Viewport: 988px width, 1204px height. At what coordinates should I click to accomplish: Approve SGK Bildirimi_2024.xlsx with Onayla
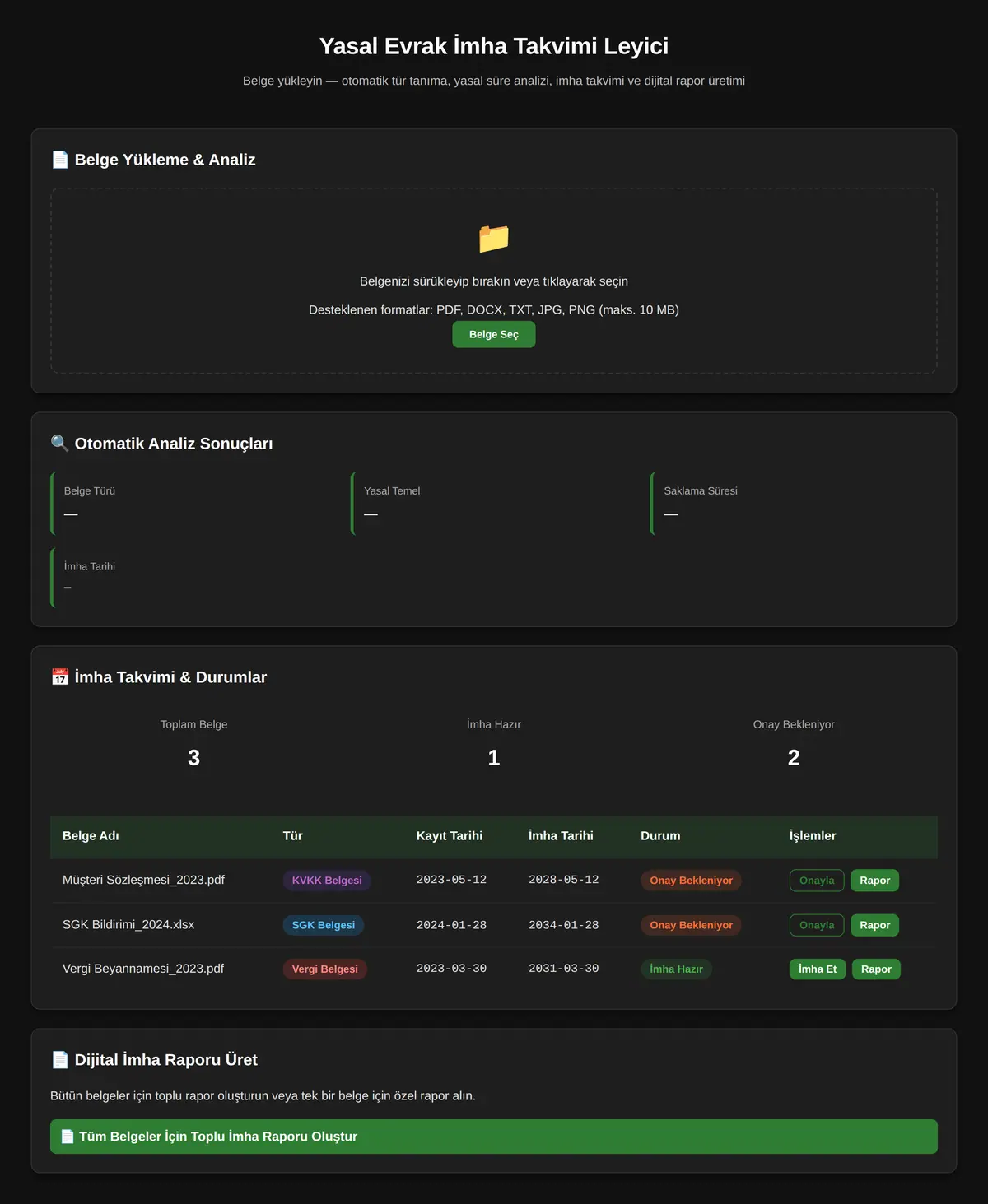pyautogui.click(x=817, y=925)
